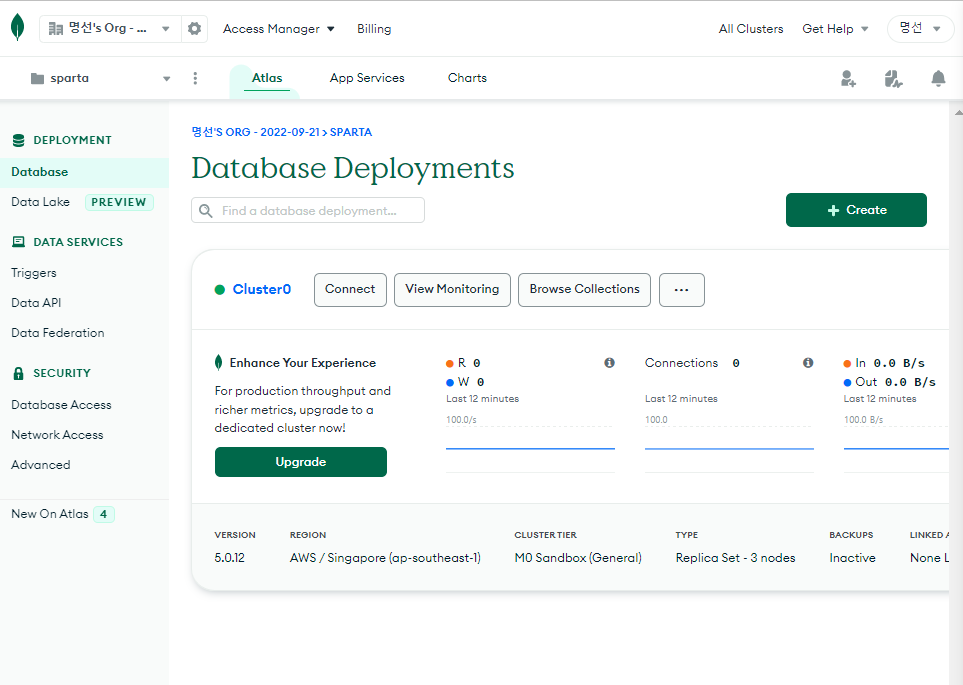Viewport: 963px width, 685px height.
Task: Click the PREVIEW badge next to Data Lake
Action: 119,202
